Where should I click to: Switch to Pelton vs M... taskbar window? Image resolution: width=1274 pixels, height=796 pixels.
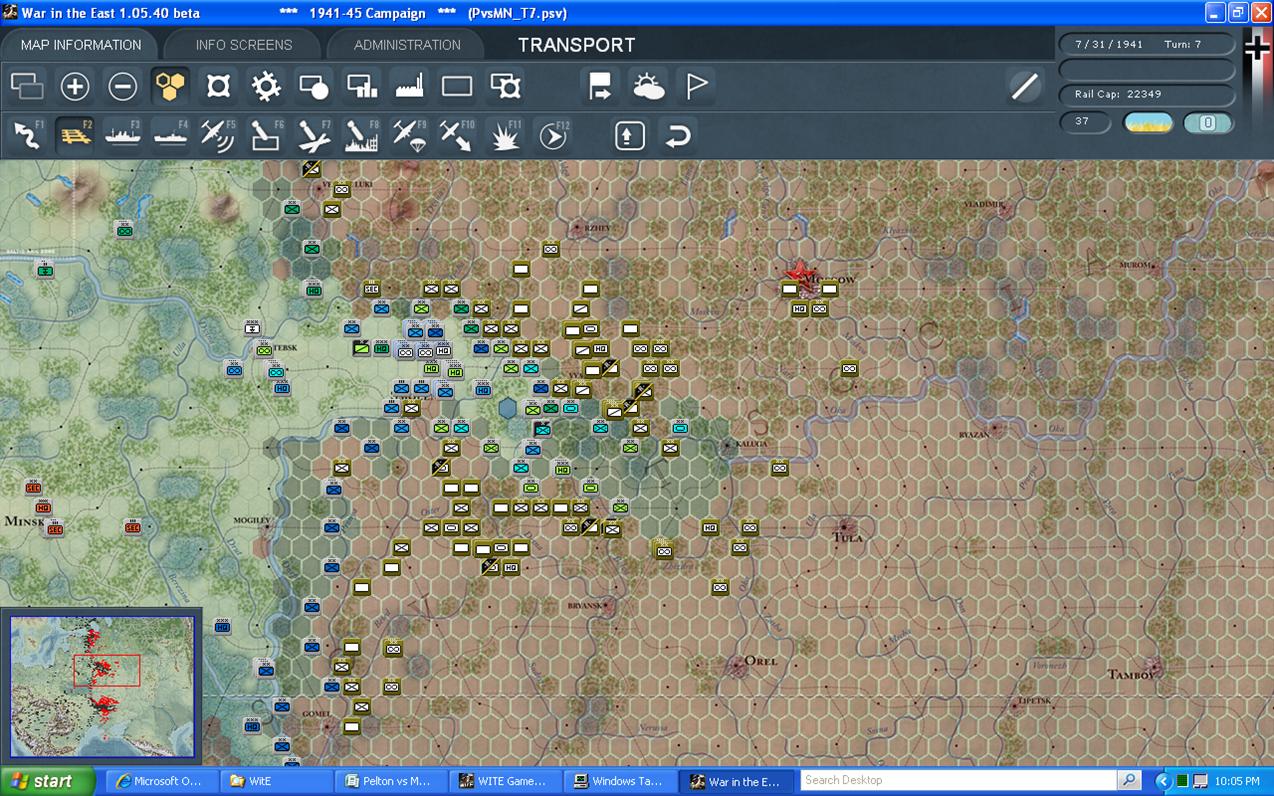coord(389,781)
